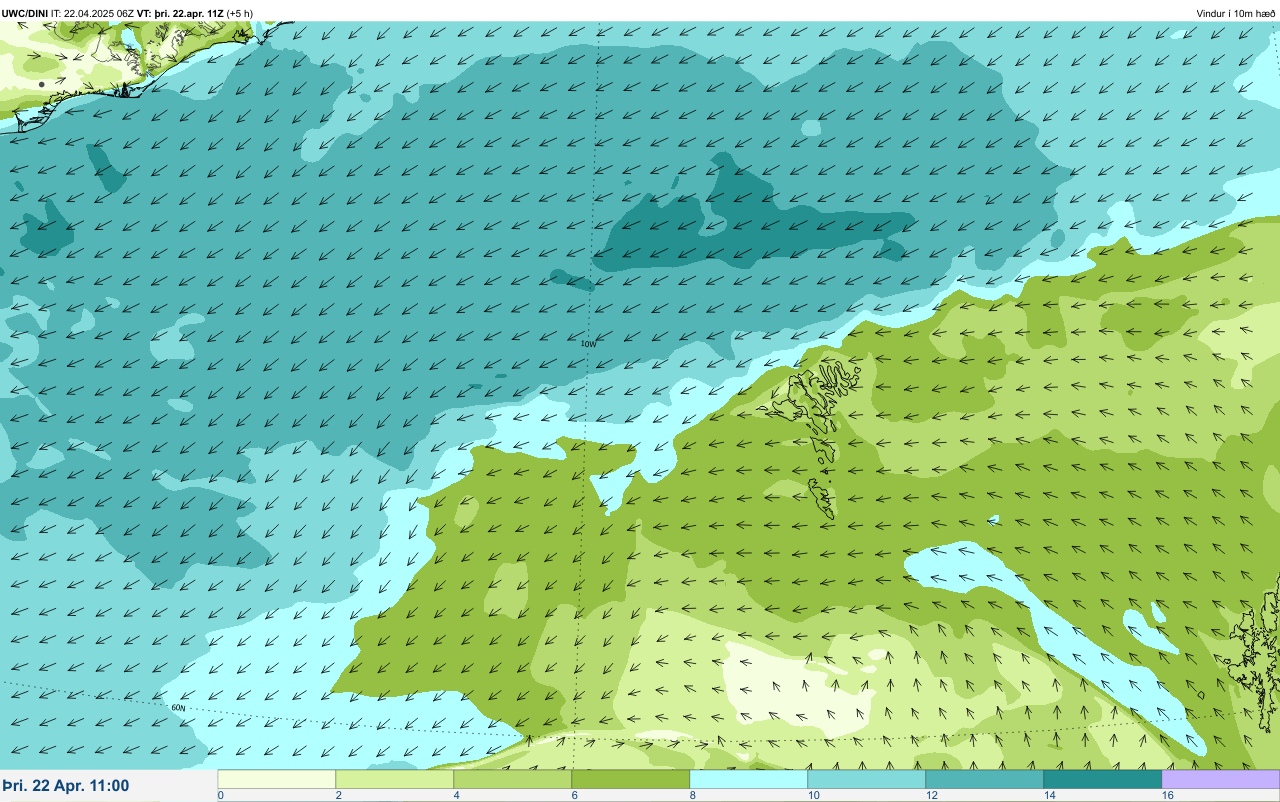The width and height of the screenshot is (1280, 802).
Task: Click the olive green 6–8 legend swatch
Action: (631, 779)
